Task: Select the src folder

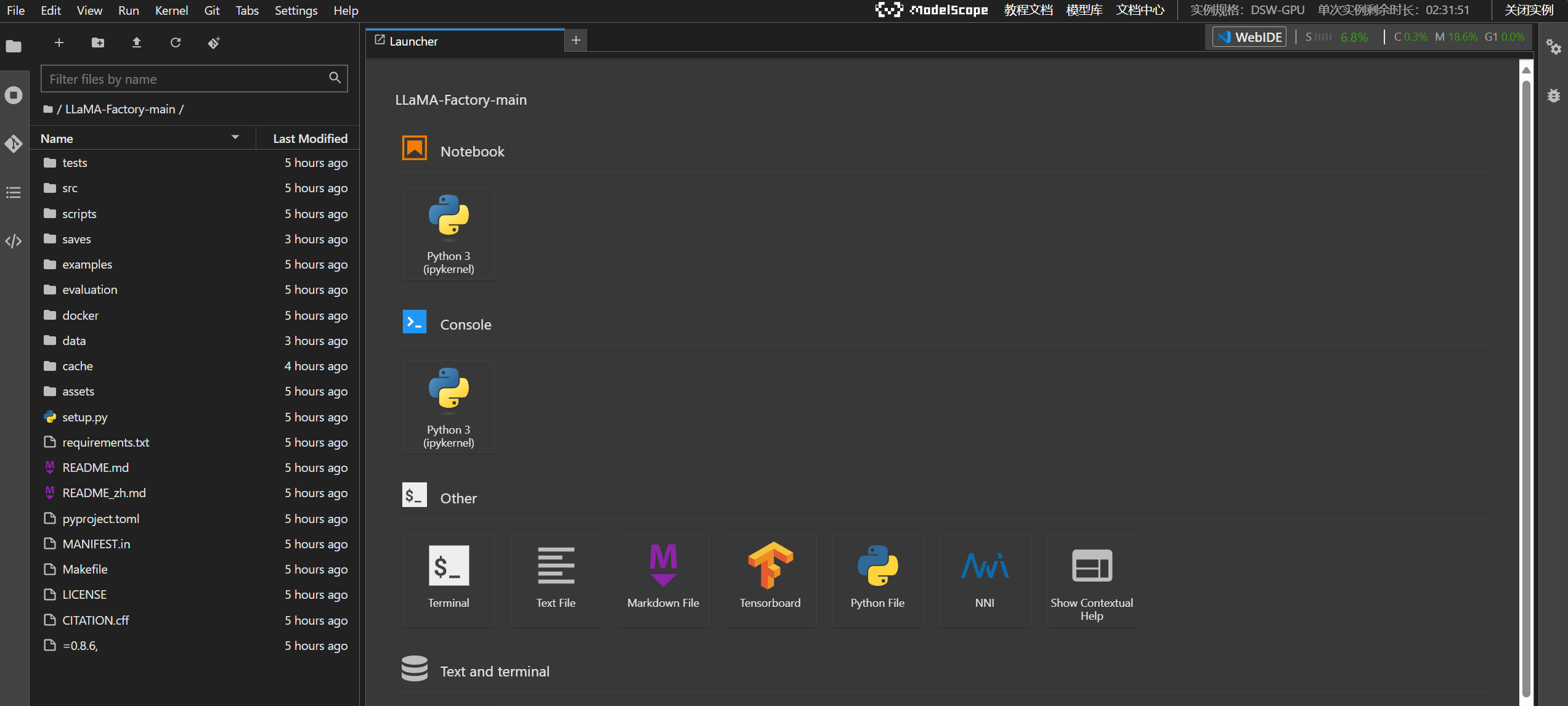Action: pyautogui.click(x=195, y=188)
